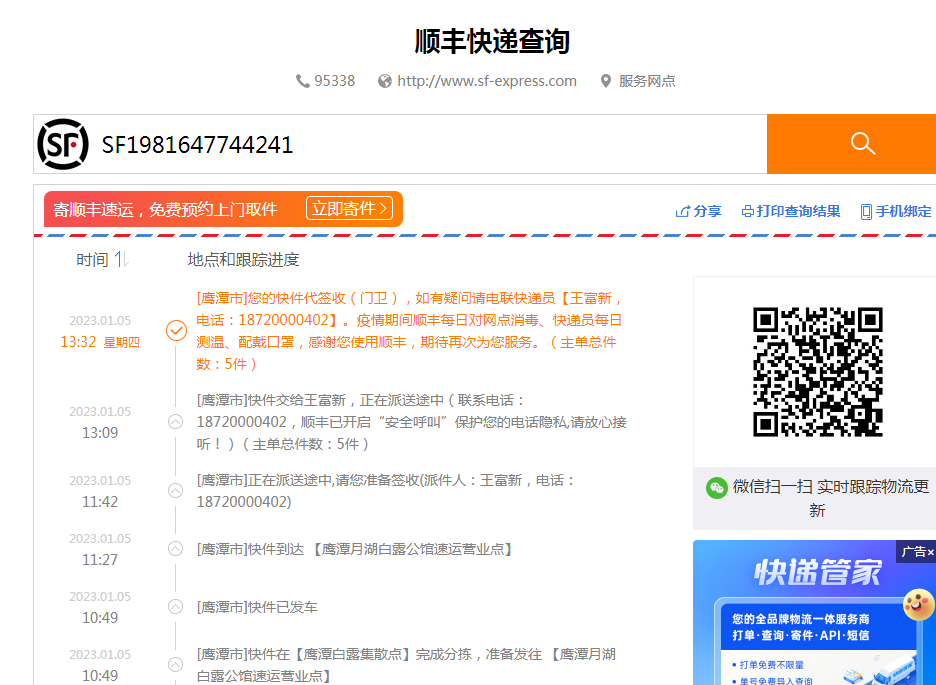Click the 95338 hotline number
Viewport: 936px width, 685px height.
click(334, 81)
